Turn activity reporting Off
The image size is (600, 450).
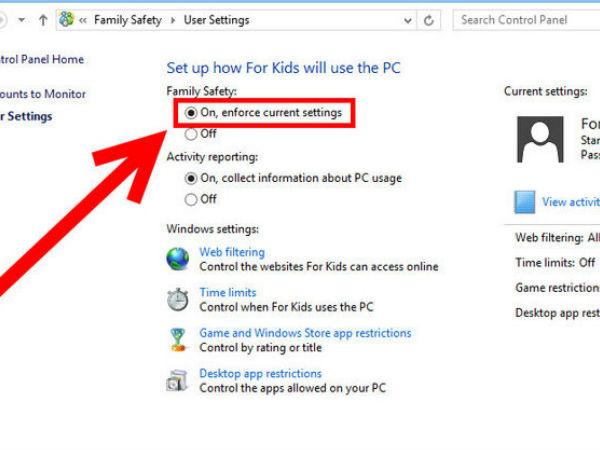(x=191, y=199)
